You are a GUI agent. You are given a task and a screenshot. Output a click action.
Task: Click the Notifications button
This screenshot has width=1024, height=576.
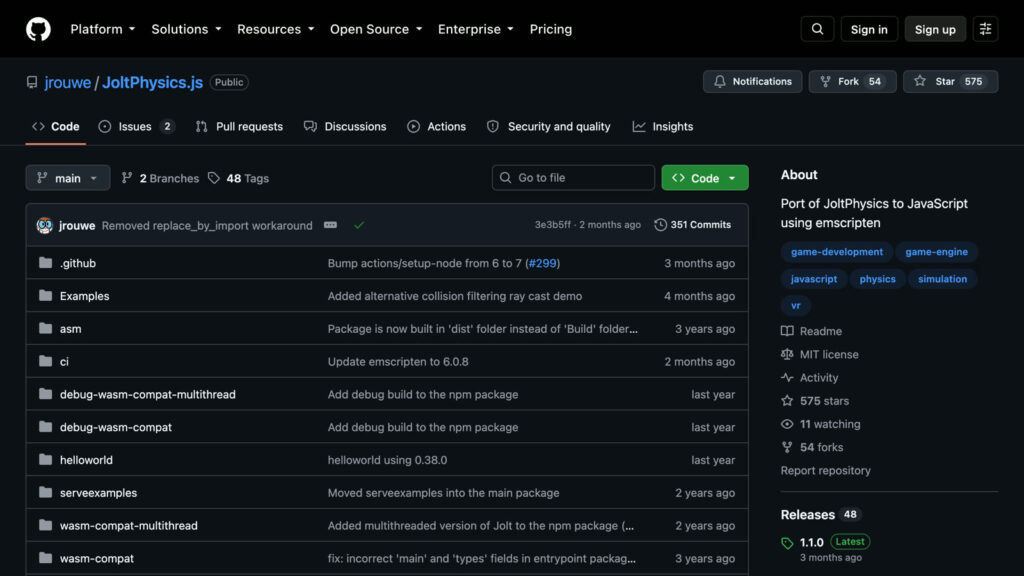click(x=752, y=82)
